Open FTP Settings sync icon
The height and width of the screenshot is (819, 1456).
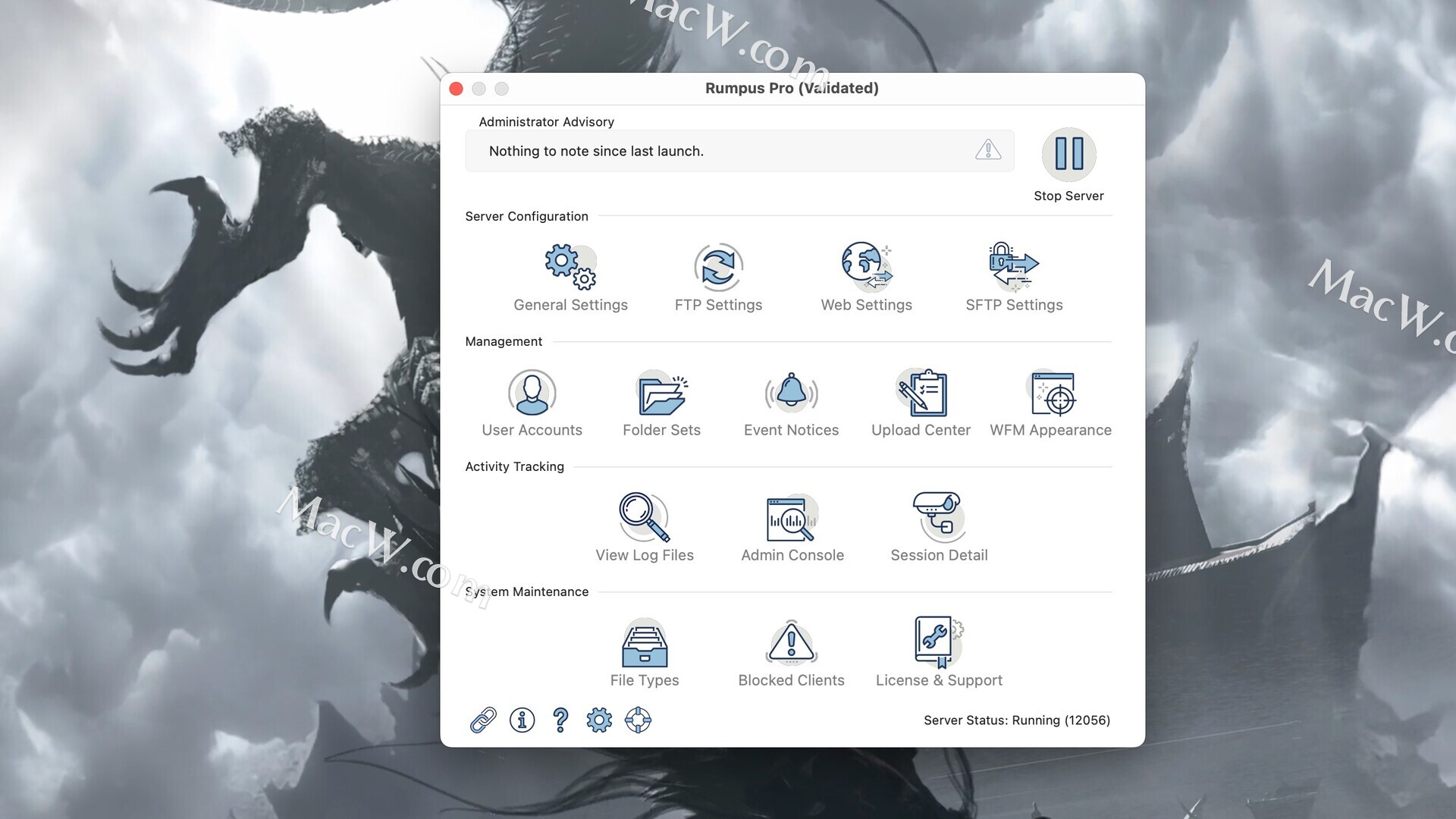coord(718,267)
